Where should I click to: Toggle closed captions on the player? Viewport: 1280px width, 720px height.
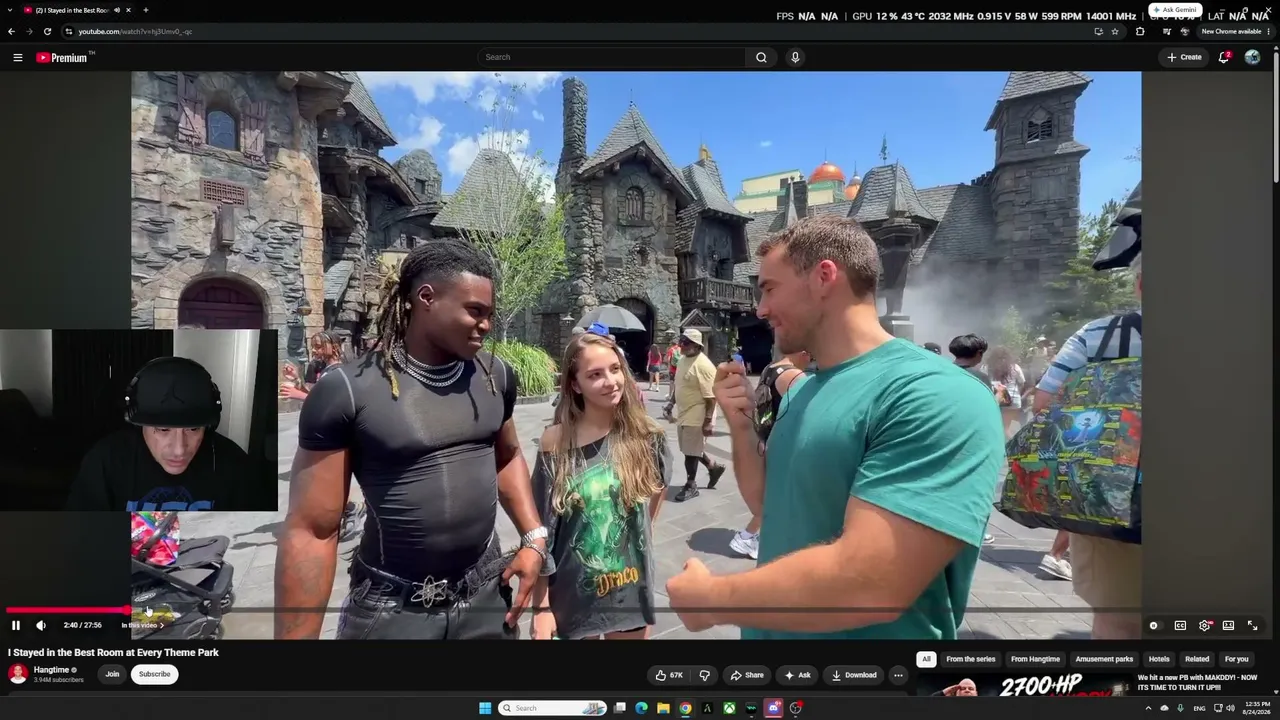click(1180, 625)
